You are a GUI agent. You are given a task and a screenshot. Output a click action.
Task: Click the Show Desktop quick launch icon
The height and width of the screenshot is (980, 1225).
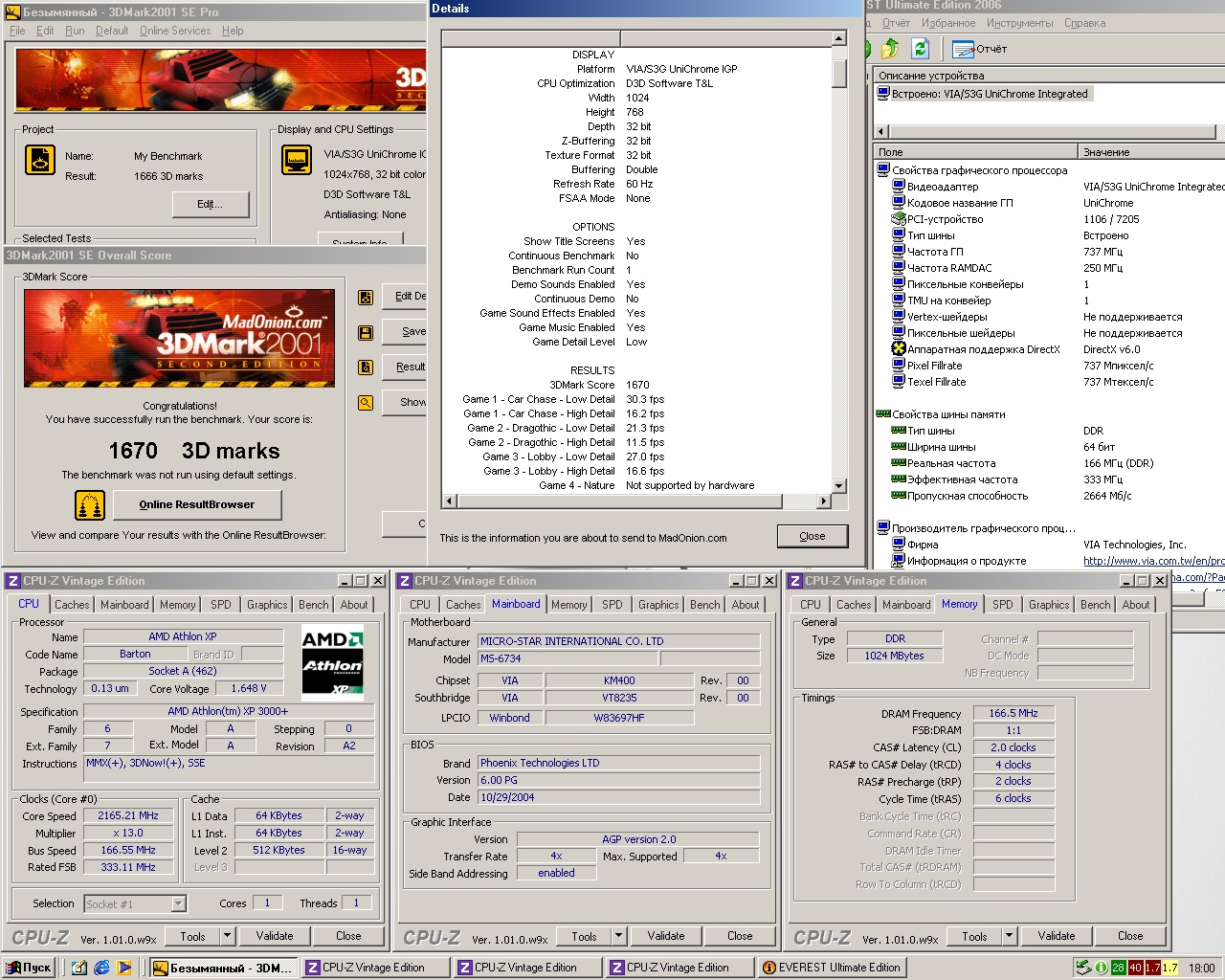tap(79, 968)
